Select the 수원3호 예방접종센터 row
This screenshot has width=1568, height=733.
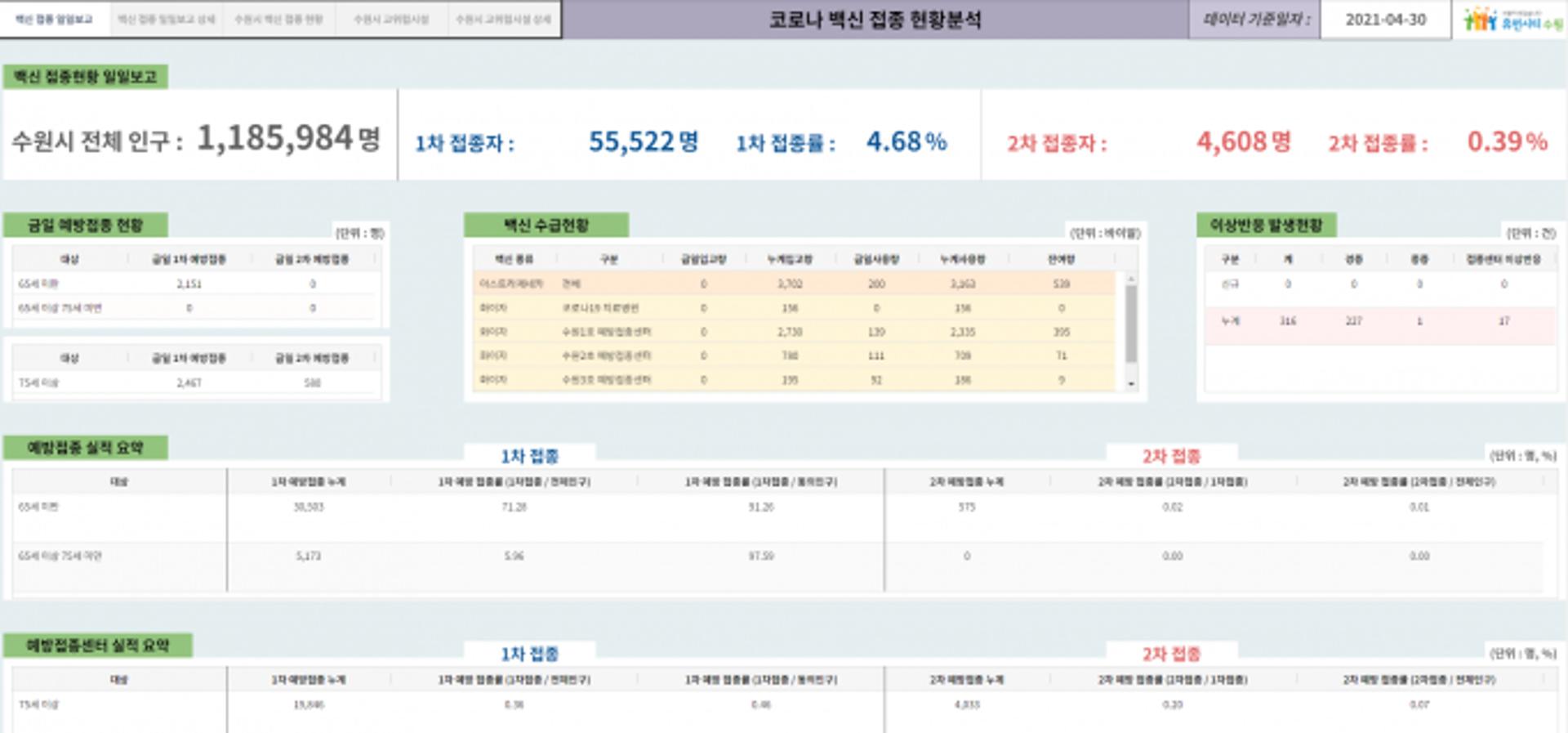pos(795,379)
